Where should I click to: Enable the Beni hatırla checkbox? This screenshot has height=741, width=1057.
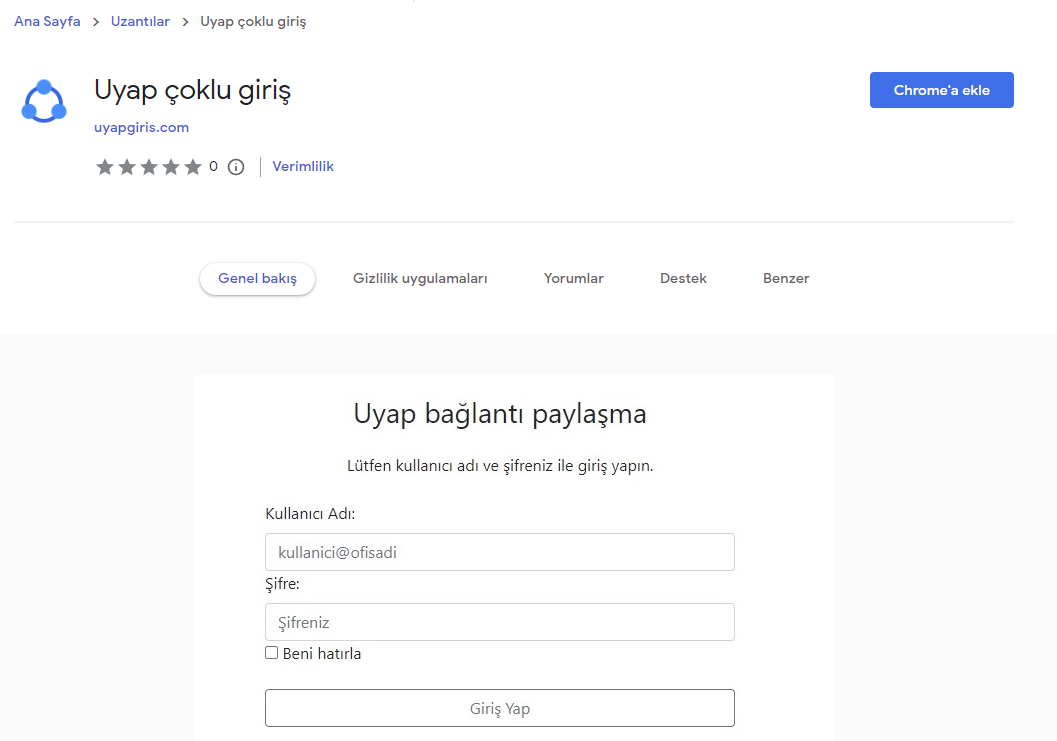[x=272, y=653]
